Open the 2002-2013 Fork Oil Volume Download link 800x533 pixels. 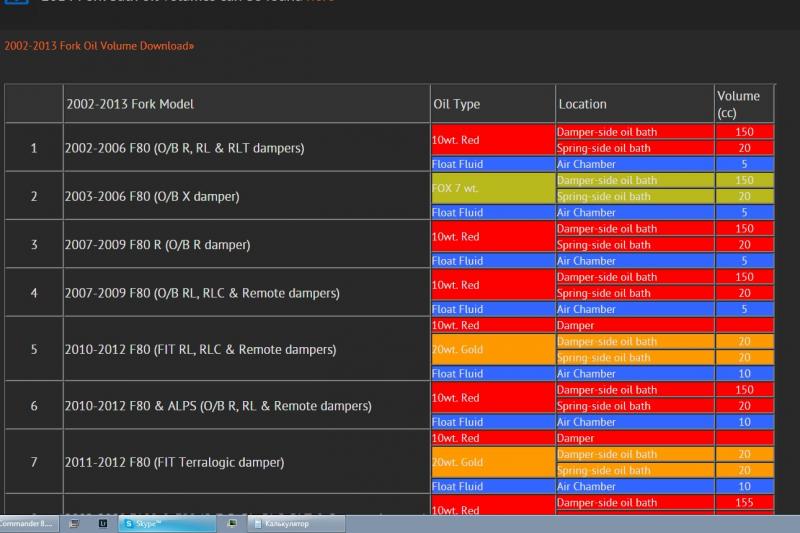(x=99, y=46)
